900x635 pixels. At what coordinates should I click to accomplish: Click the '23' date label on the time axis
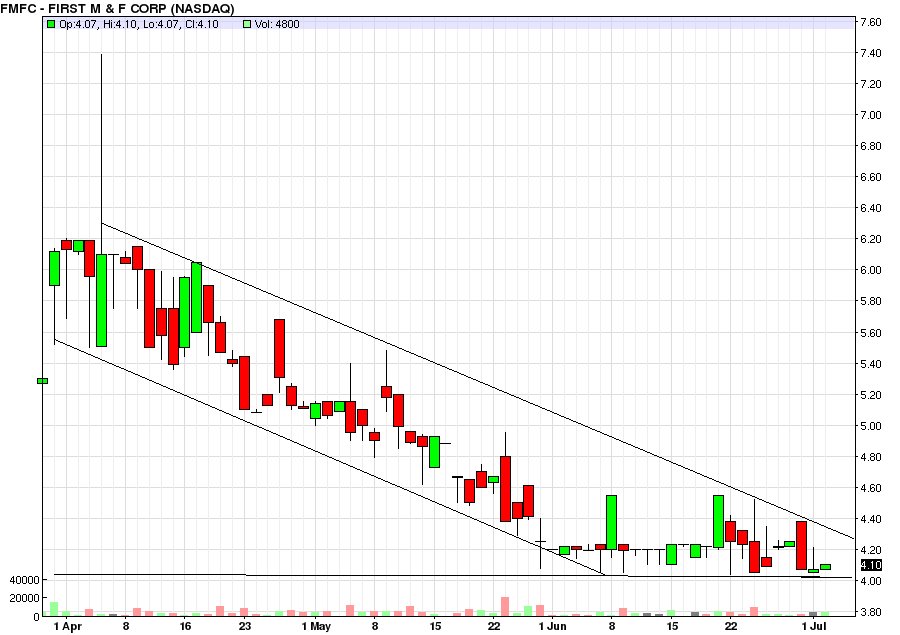pos(245,626)
